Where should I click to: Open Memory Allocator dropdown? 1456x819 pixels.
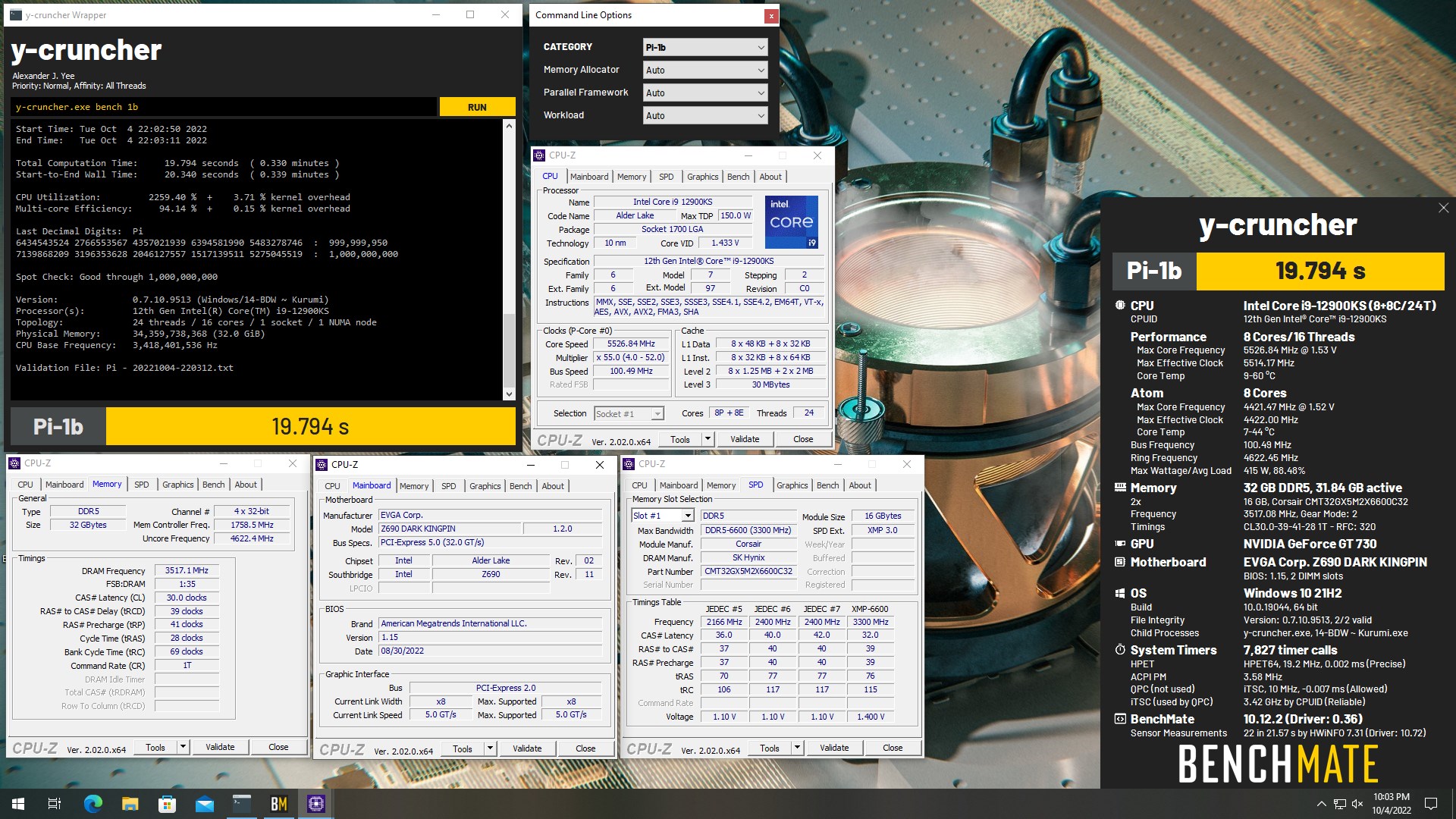tap(705, 70)
